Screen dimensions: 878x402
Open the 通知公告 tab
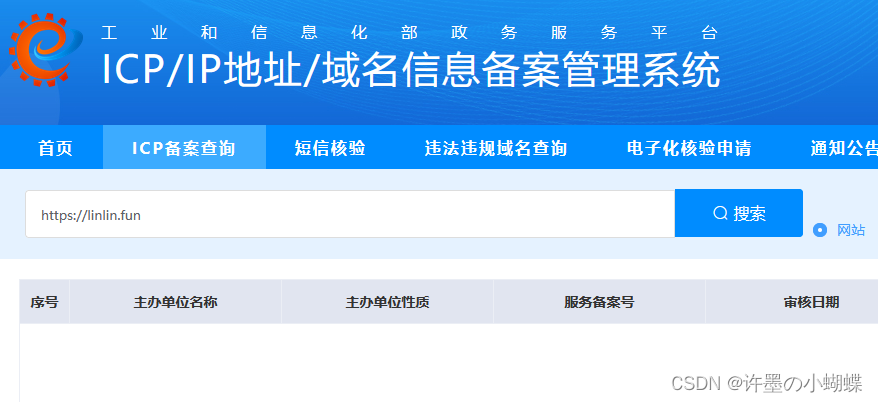point(844,148)
